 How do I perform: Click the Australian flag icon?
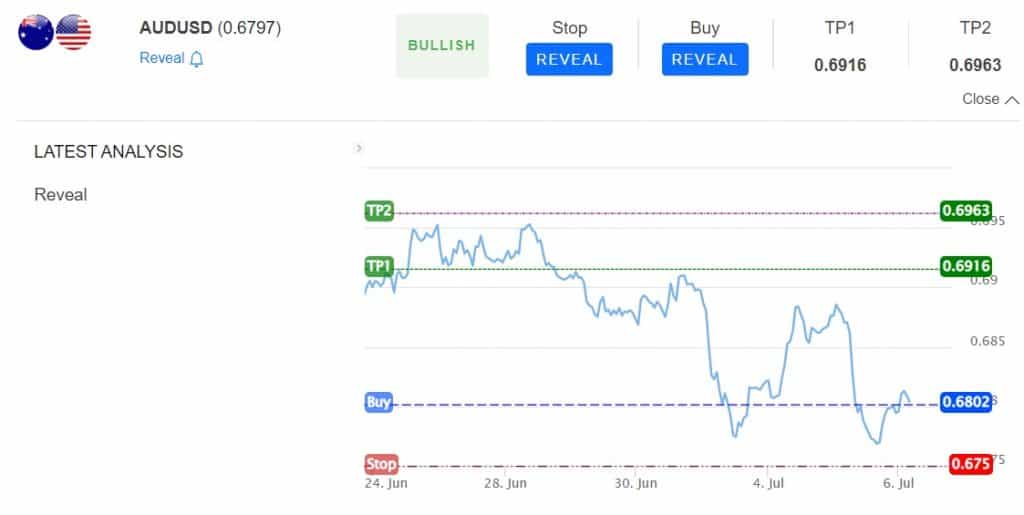pos(36,32)
